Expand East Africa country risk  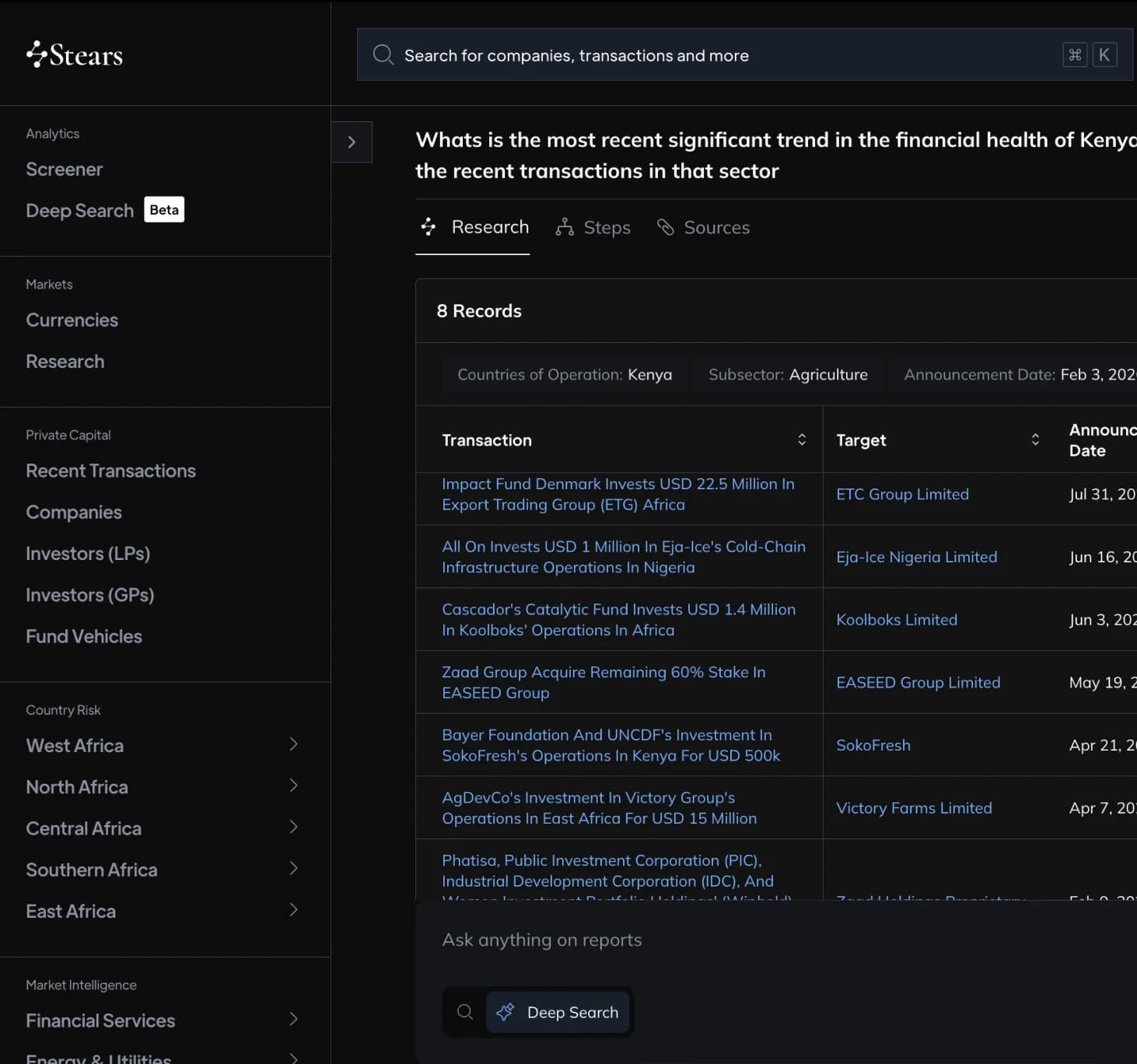pyautogui.click(x=294, y=909)
